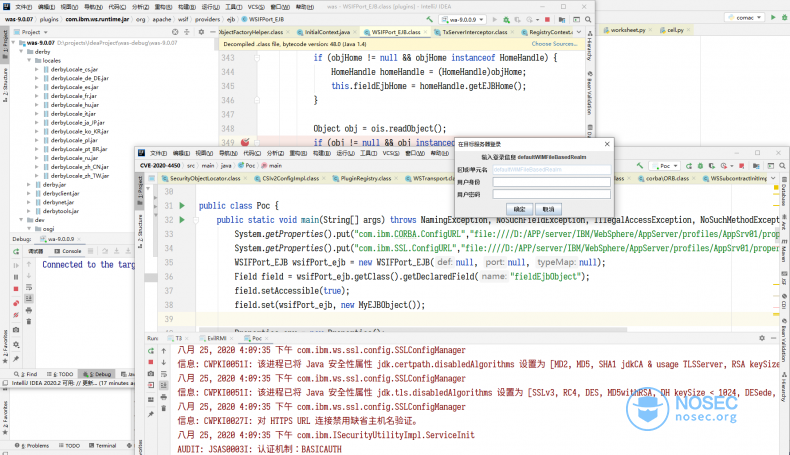
Task: Run main method from gutter arrow on line 32
Action: click(x=182, y=220)
